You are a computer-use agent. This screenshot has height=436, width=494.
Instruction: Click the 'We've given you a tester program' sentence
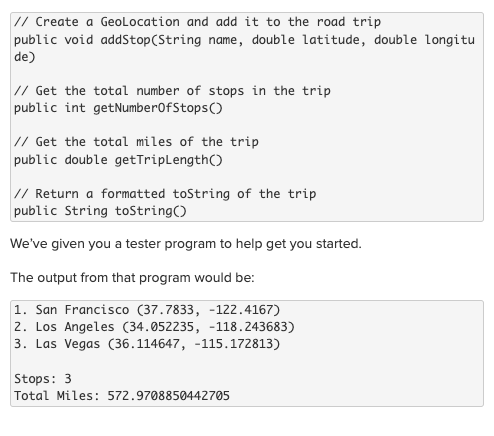coord(186,244)
